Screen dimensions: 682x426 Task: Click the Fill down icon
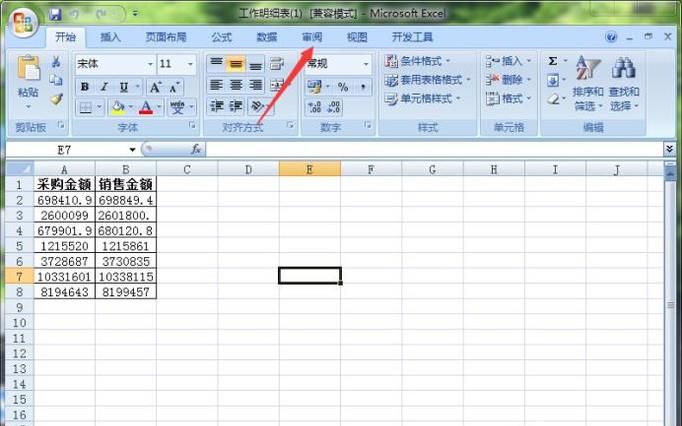click(x=553, y=80)
